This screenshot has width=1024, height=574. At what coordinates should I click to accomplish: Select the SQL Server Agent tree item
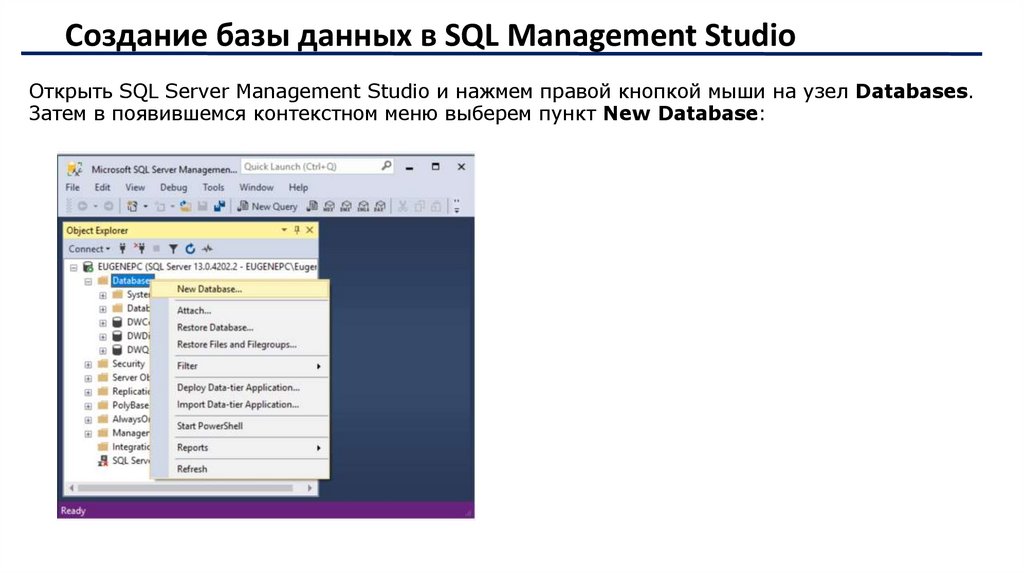coord(123,460)
